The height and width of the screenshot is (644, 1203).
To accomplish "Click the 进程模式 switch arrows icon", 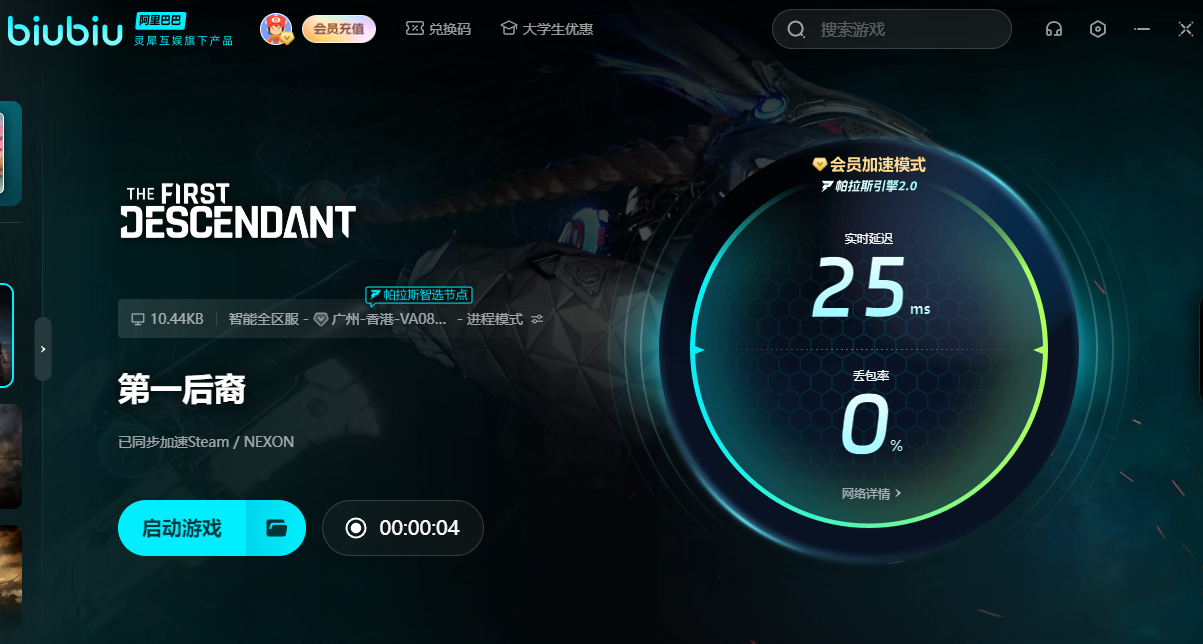I will (x=537, y=319).
